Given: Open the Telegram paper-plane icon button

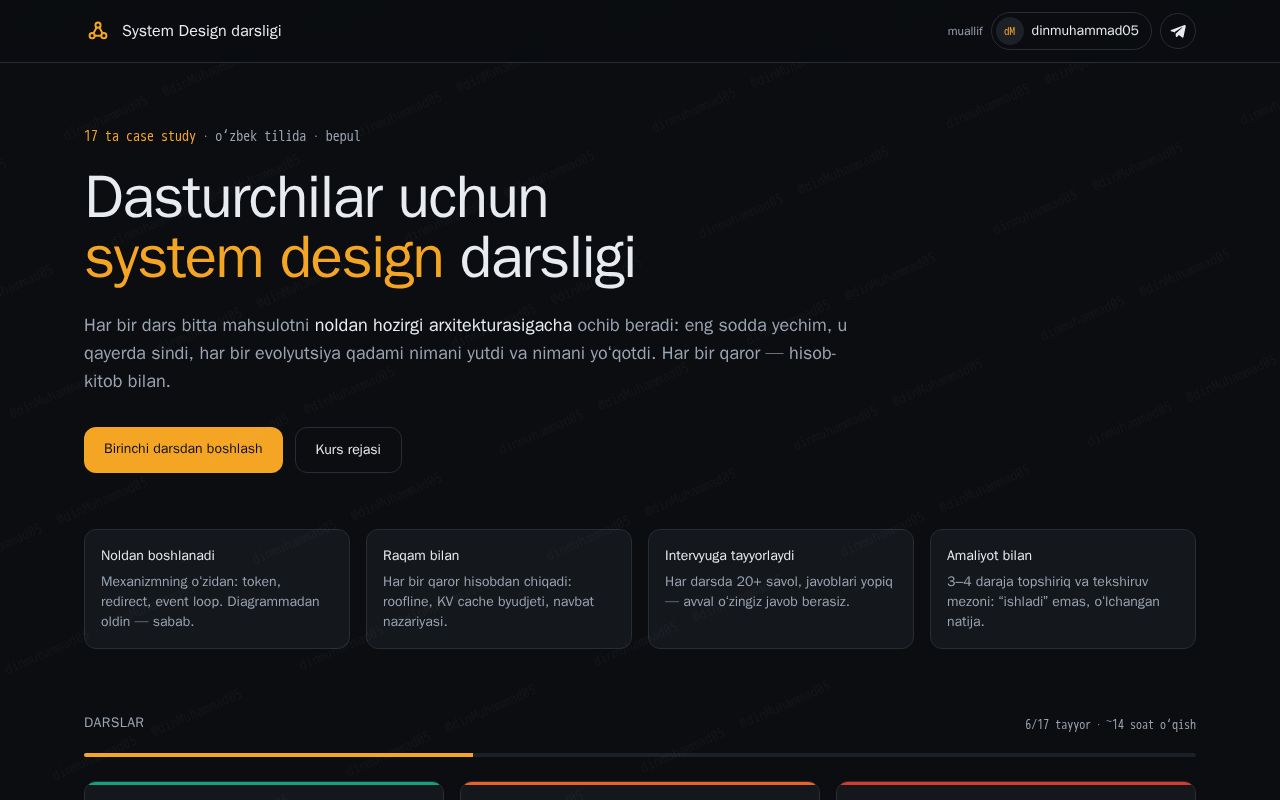Looking at the screenshot, I should click(x=1178, y=31).
